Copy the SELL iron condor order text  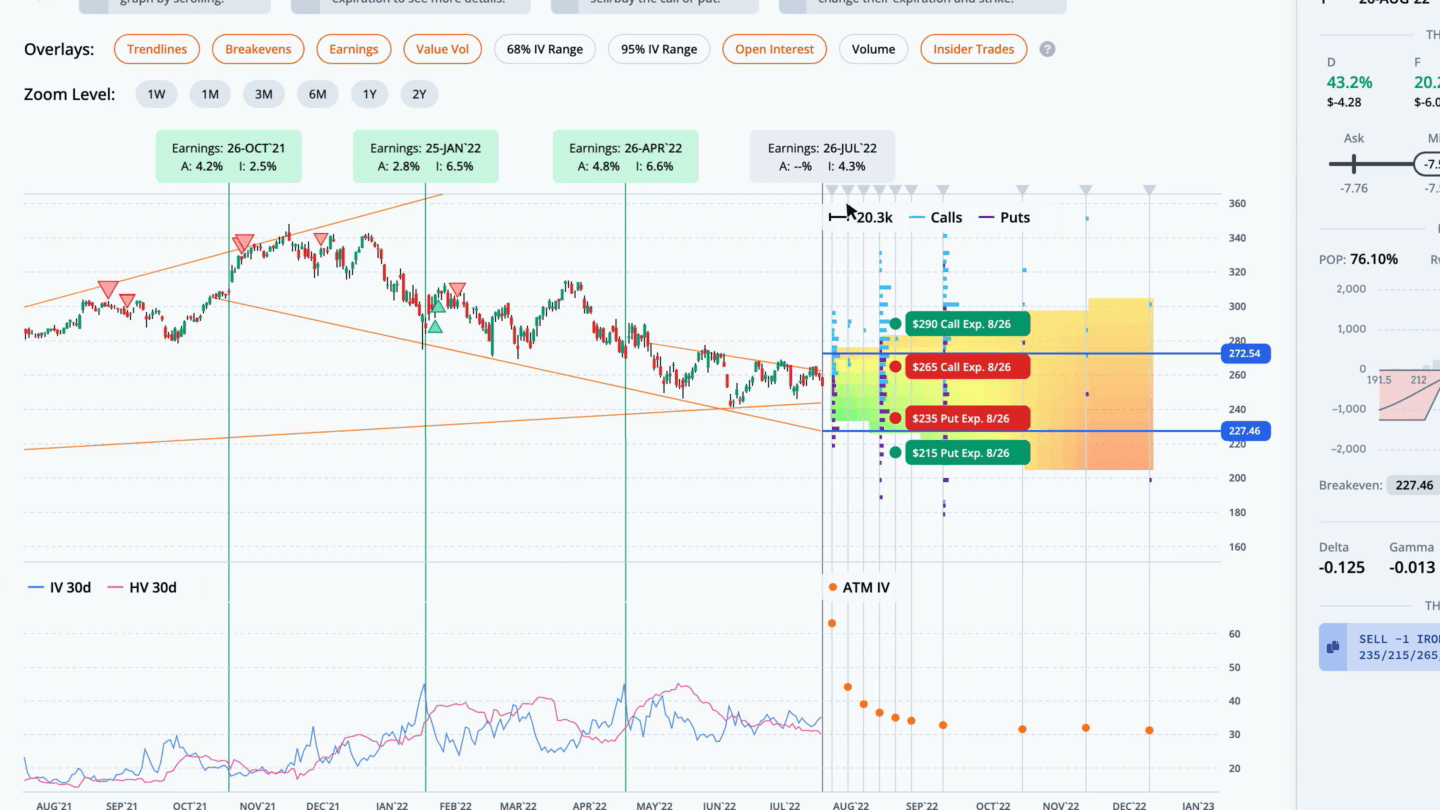(x=1333, y=647)
